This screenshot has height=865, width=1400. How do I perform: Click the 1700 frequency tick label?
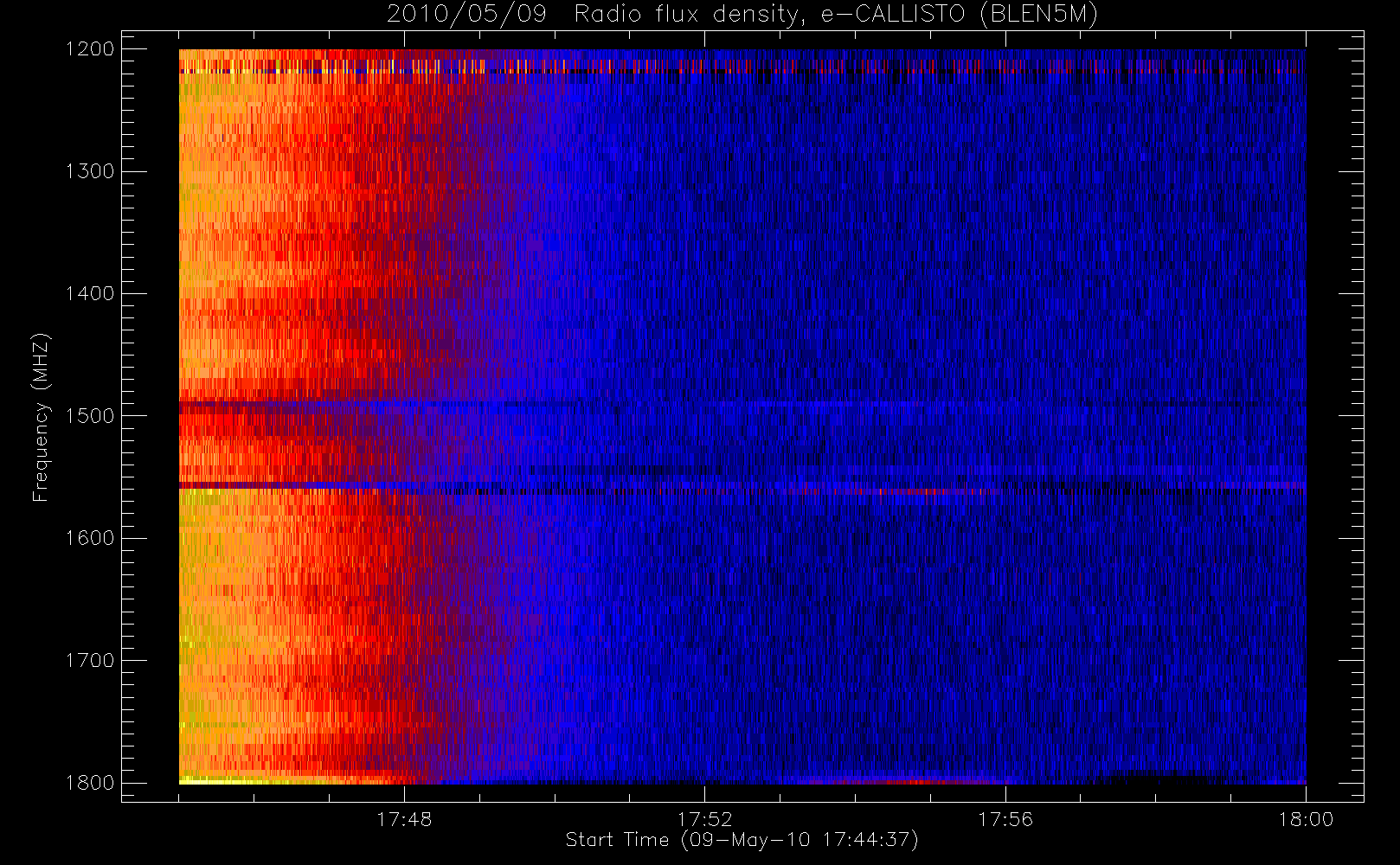click(90, 661)
